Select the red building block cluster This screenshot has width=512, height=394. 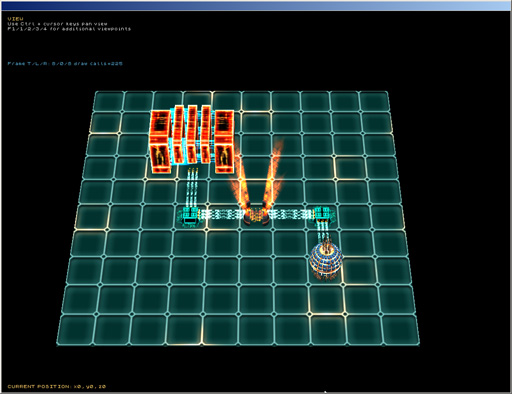(192, 139)
